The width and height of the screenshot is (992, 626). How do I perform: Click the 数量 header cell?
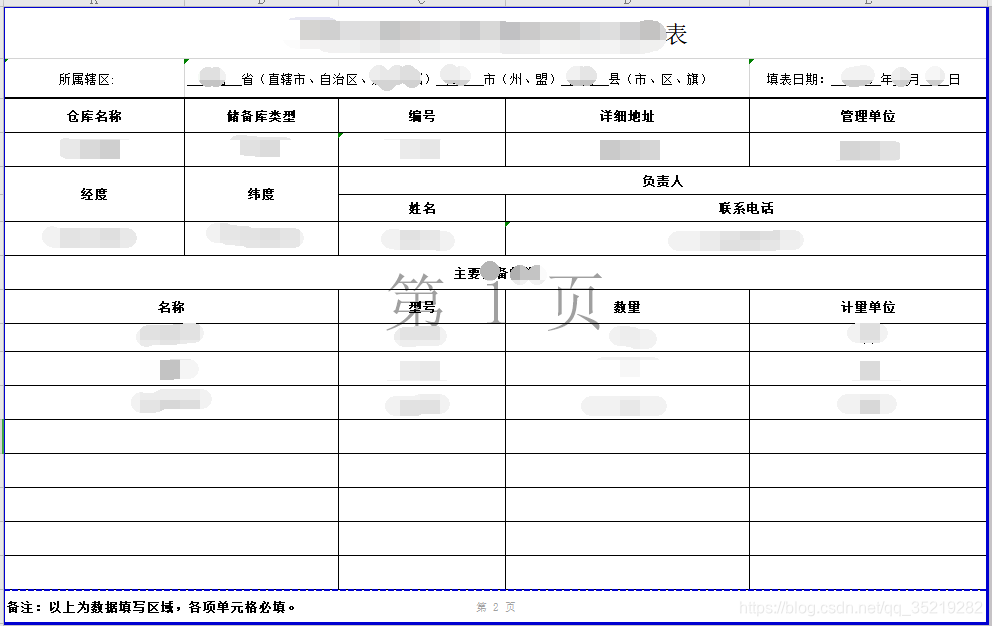(625, 307)
